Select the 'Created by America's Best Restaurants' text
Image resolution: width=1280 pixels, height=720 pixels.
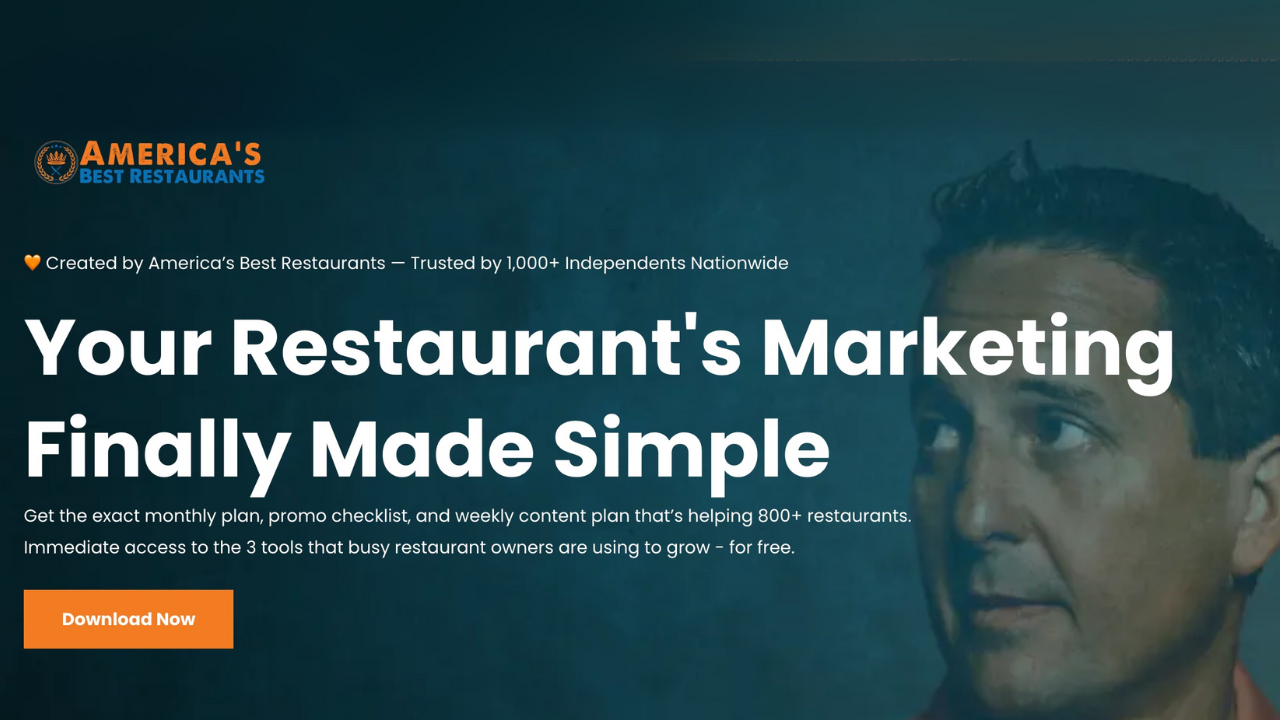[x=215, y=263]
